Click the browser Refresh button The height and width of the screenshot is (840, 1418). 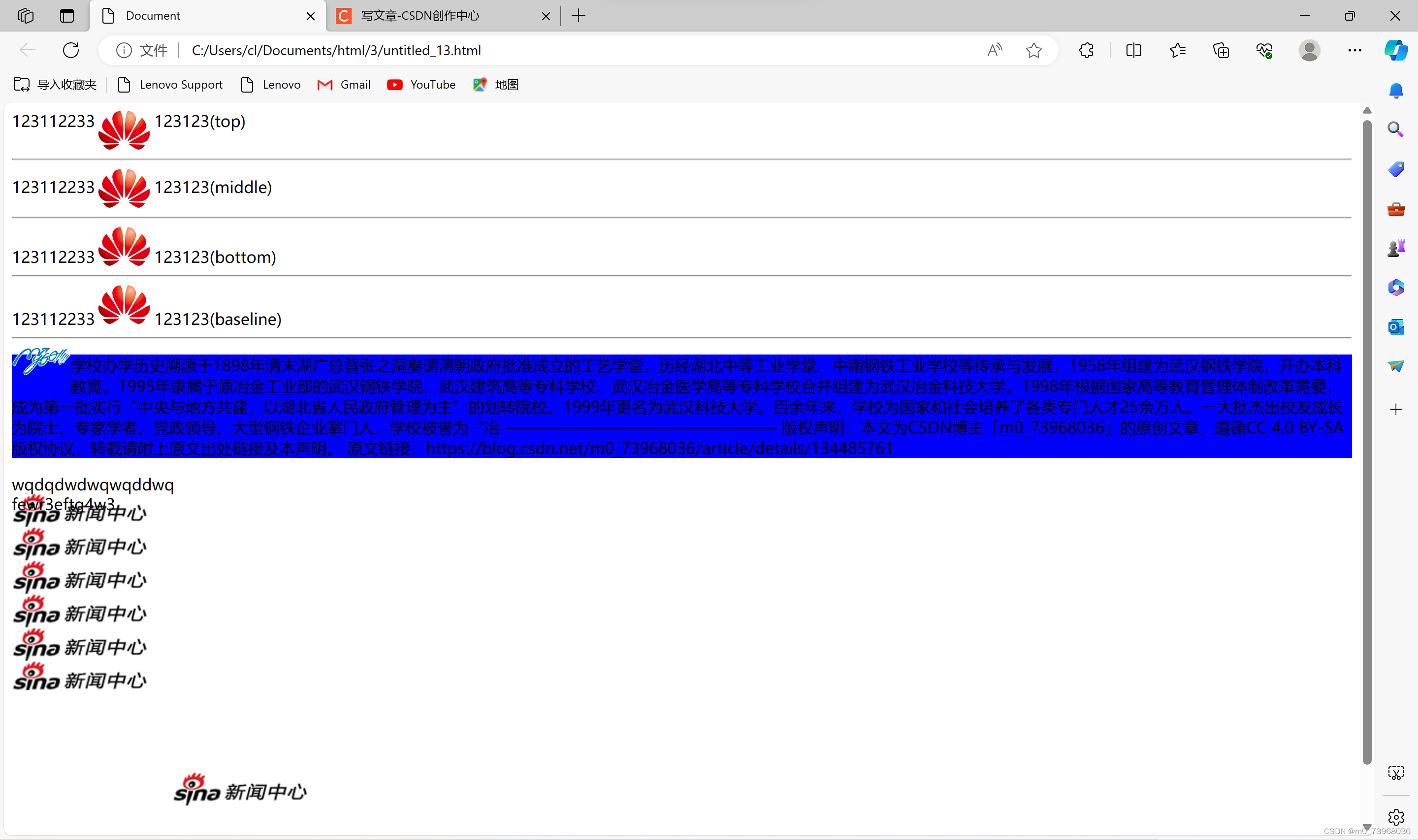[71, 50]
